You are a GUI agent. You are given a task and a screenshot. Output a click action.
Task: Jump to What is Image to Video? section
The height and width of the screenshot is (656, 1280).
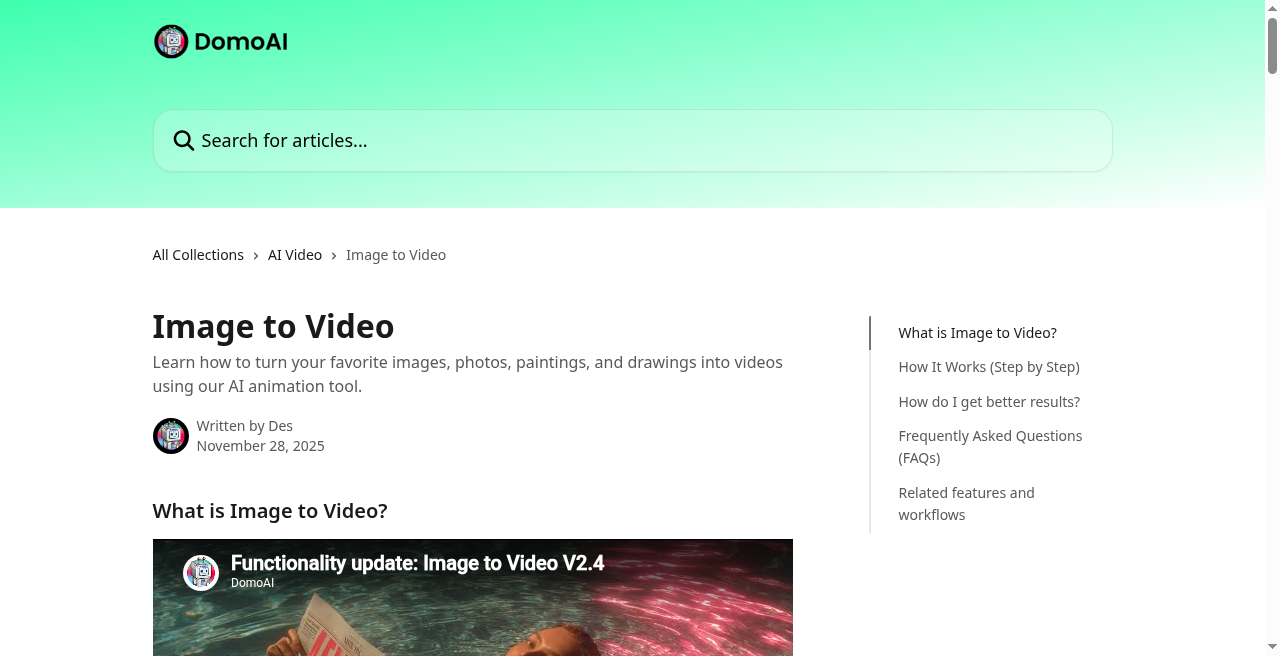977,333
